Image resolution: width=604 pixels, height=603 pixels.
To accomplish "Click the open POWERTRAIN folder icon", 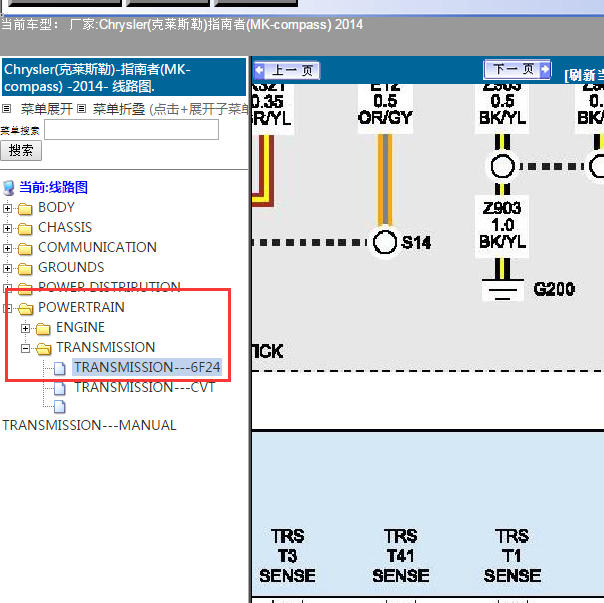I will tap(25, 308).
